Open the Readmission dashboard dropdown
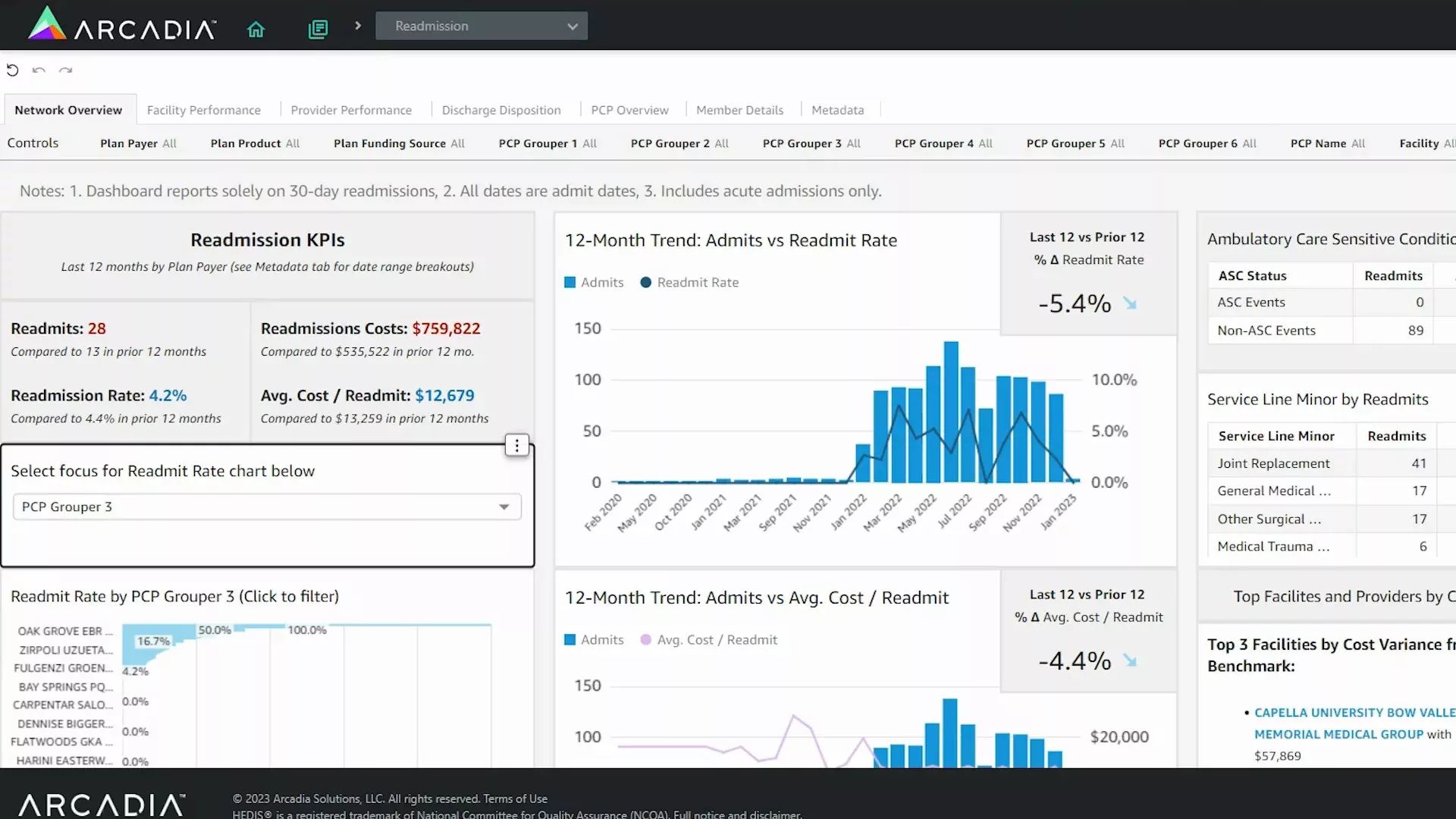The image size is (1456, 819). (482, 26)
